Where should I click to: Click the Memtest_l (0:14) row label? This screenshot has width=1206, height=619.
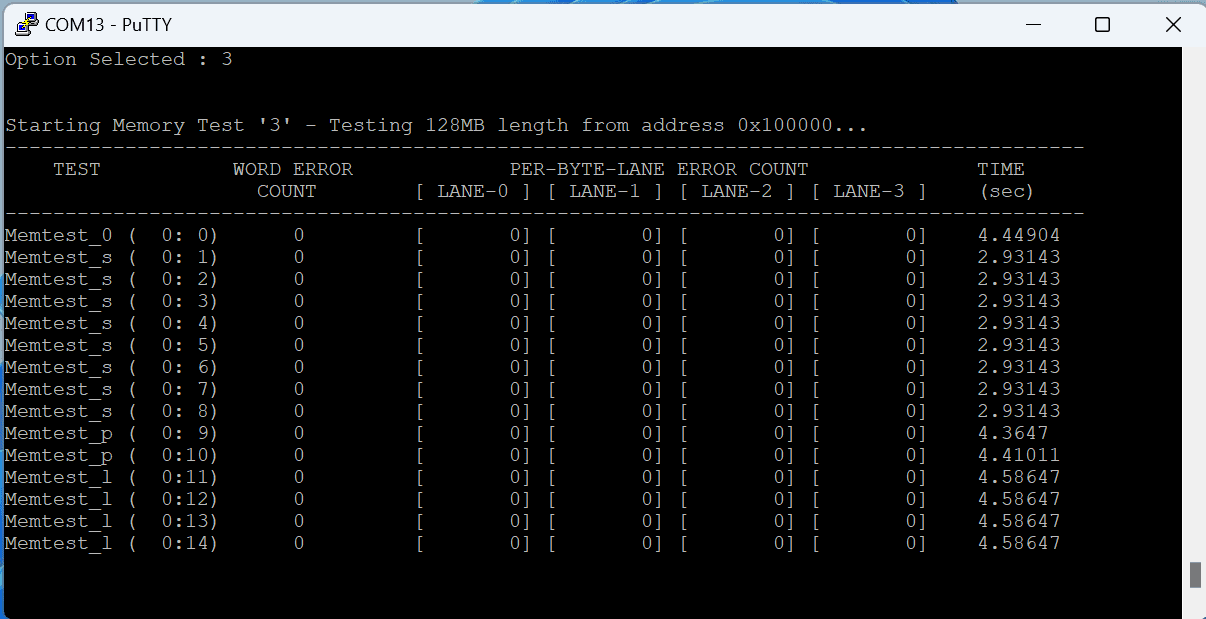click(x=58, y=543)
